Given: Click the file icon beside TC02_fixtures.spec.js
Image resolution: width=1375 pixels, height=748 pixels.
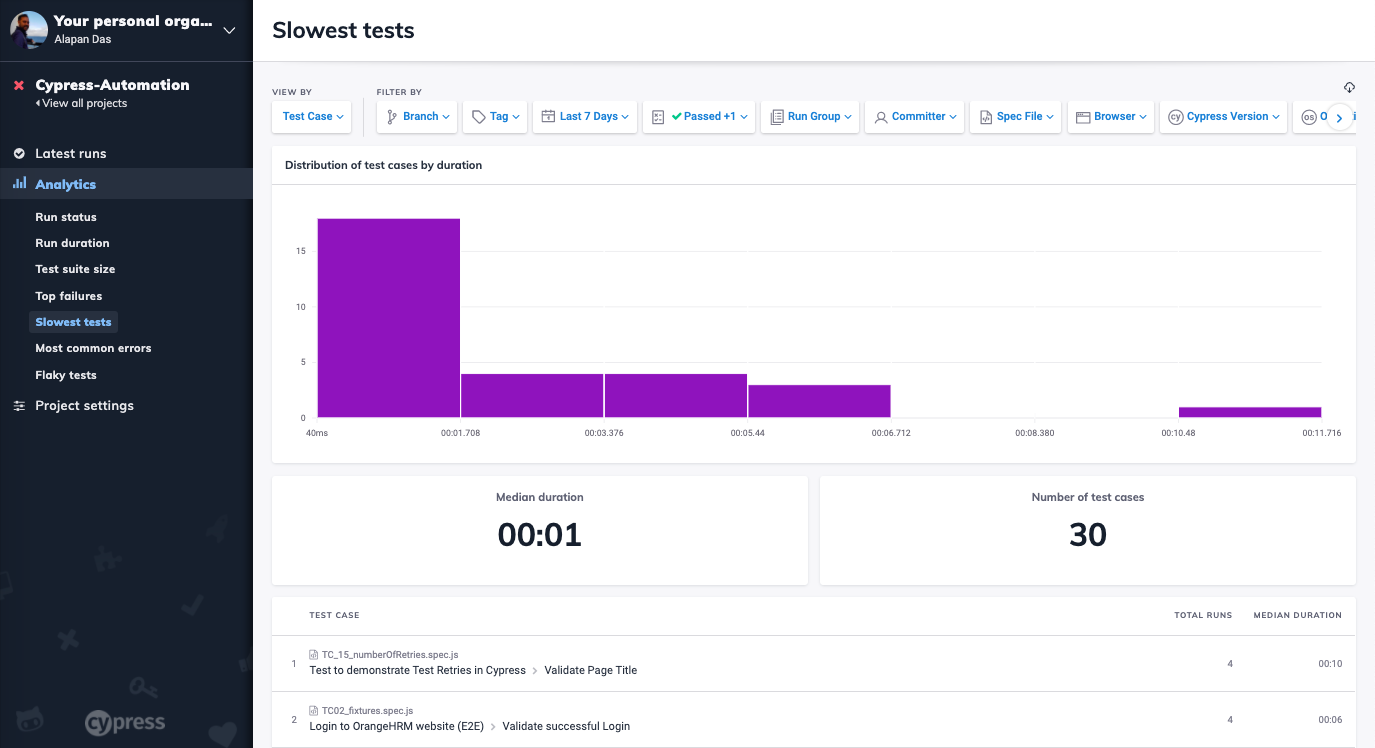Looking at the screenshot, I should [314, 711].
